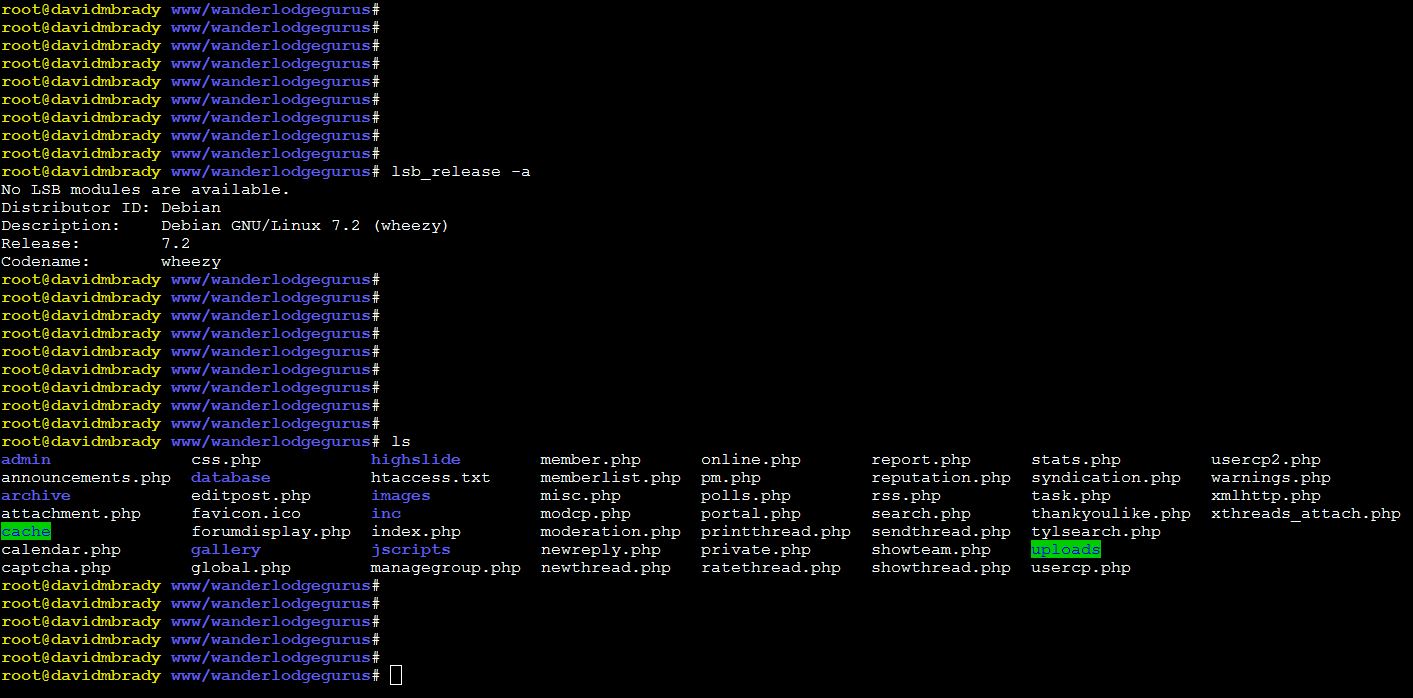This screenshot has height=698, width=1413.
Task: Click the green-highlighted cache directory
Action: pos(26,532)
